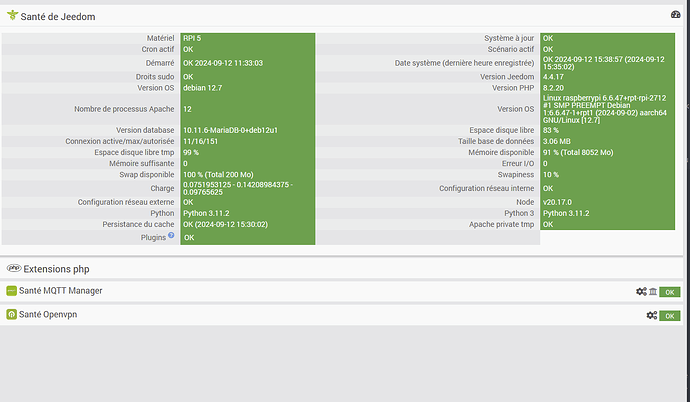This screenshot has height=402, width=690.
Task: Open the gears icon on the Santé Openvpn row
Action: [652, 315]
